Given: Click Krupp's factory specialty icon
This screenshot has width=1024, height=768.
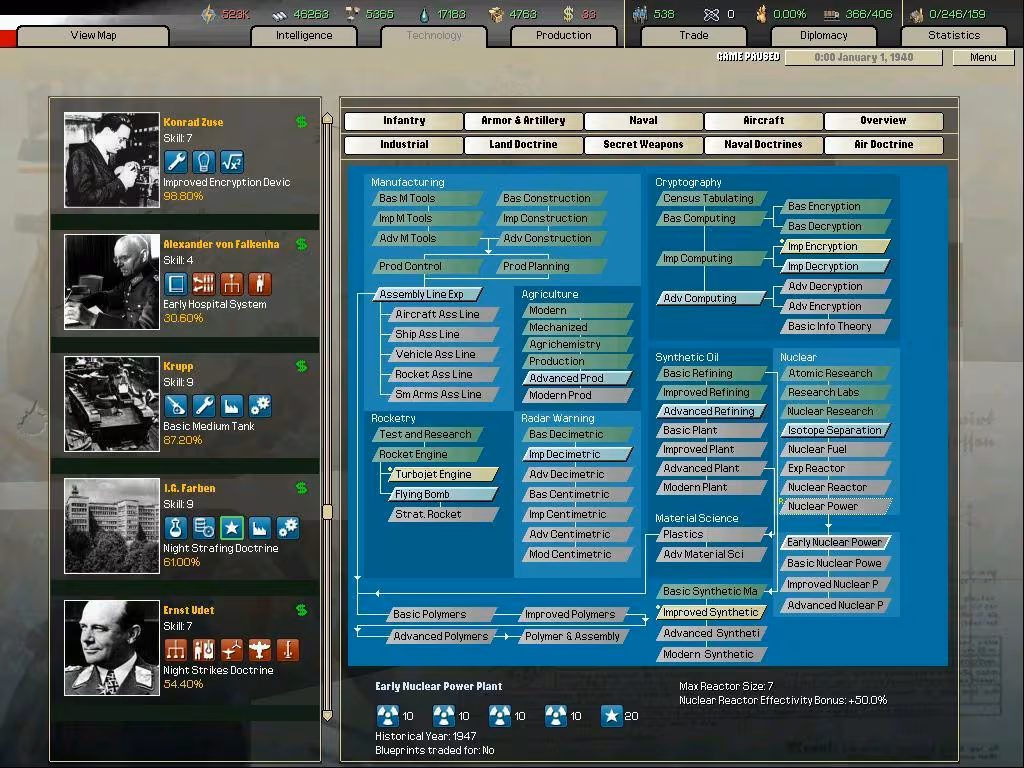Looking at the screenshot, I should [232, 406].
